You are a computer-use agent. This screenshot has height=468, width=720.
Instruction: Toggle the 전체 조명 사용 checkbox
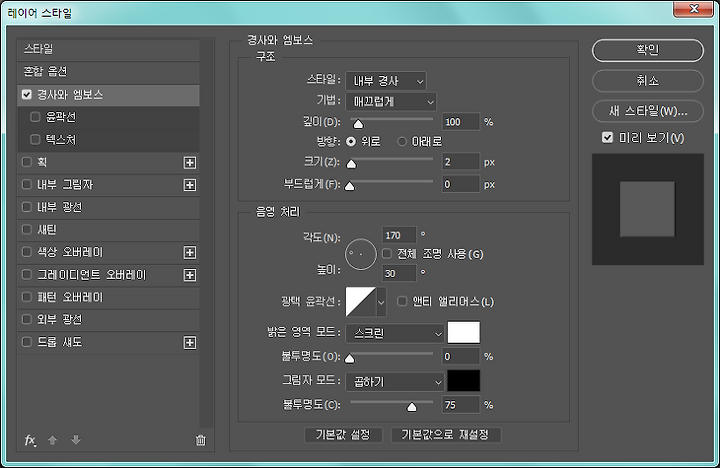click(387, 254)
